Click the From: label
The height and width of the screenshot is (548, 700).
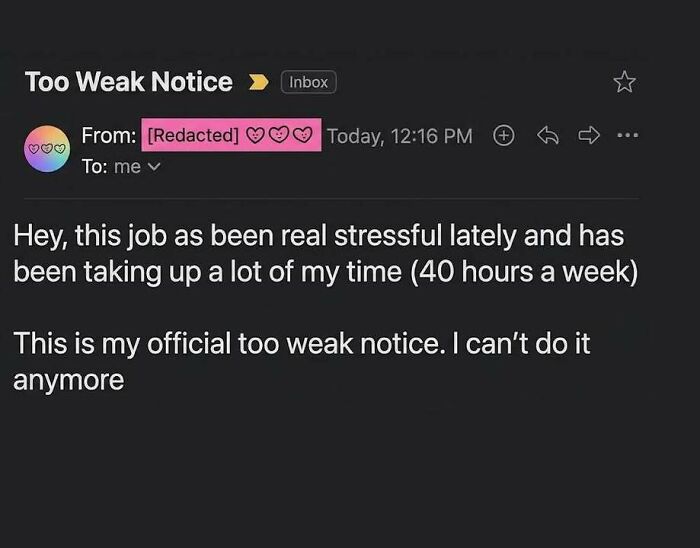[x=108, y=135]
